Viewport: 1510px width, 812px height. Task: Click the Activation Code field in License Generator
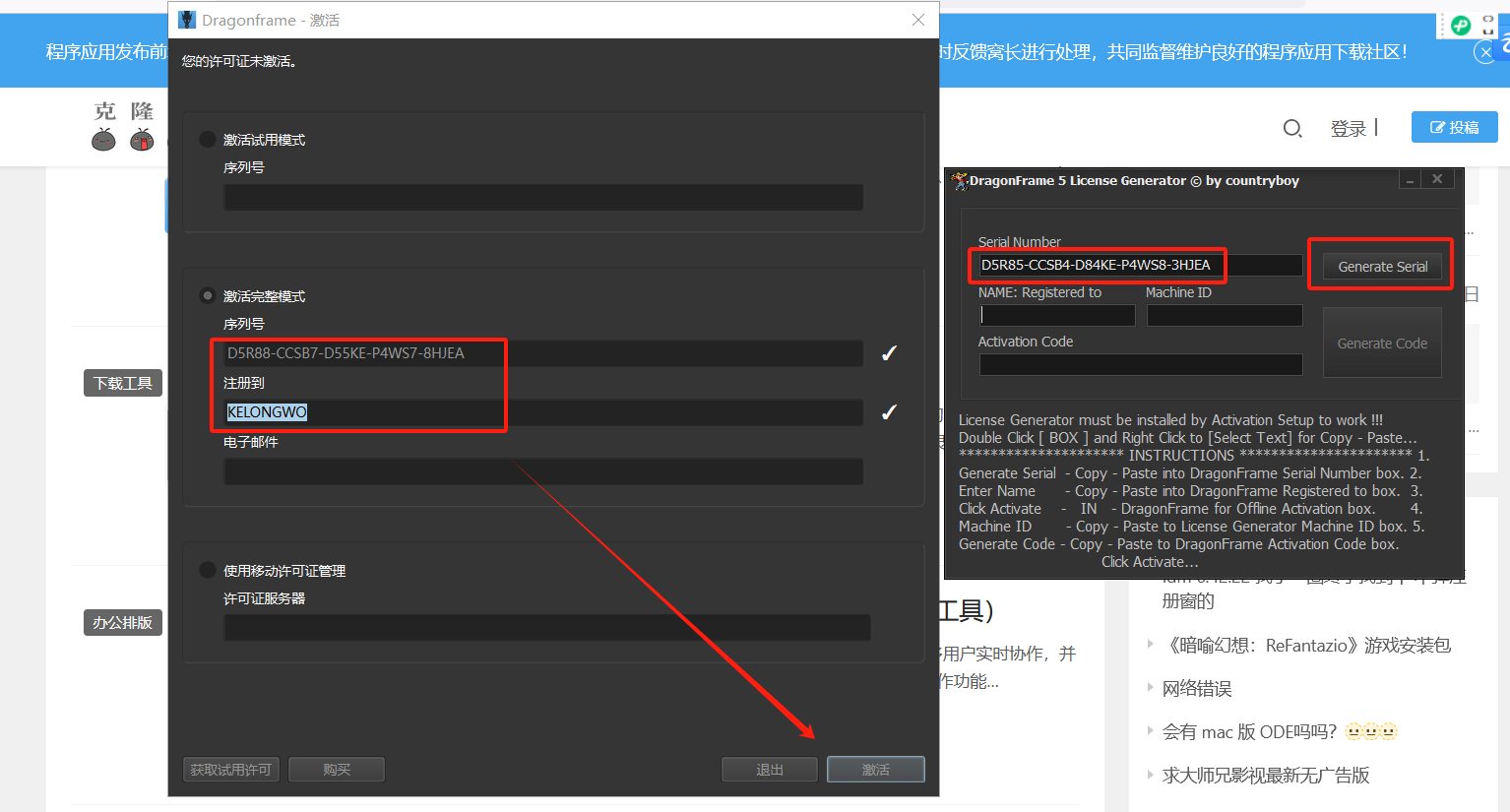tap(1141, 364)
